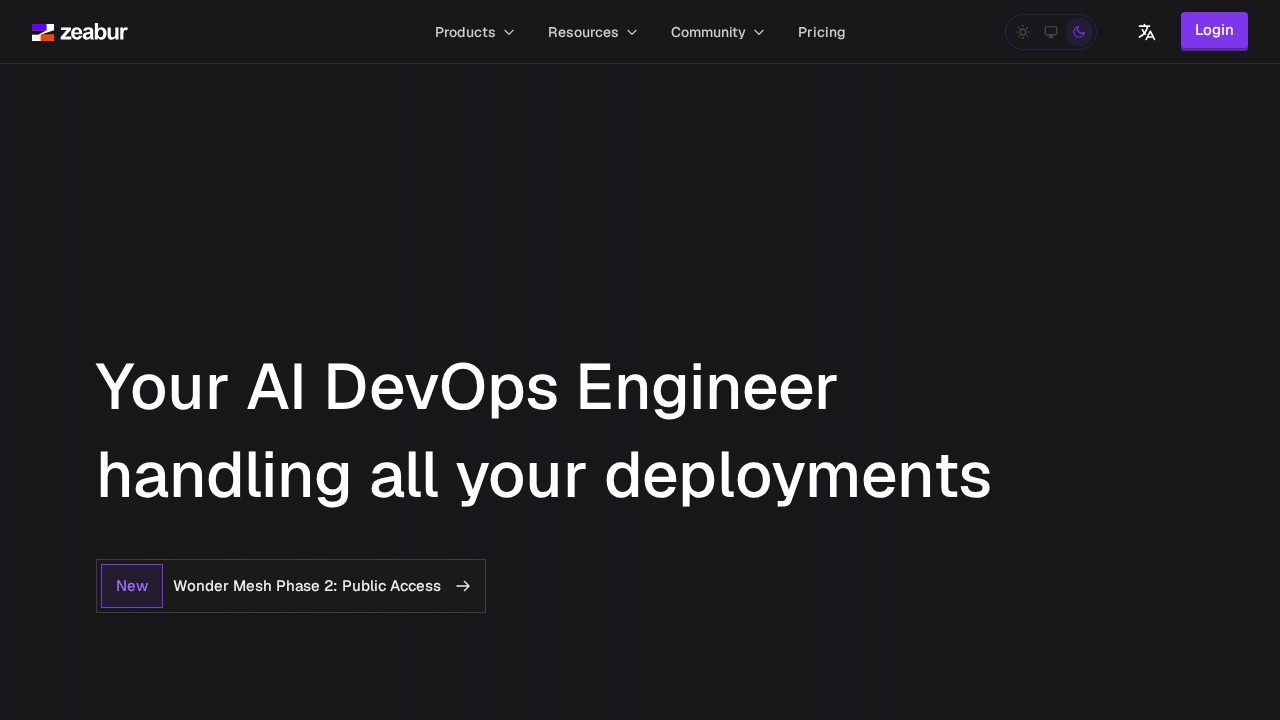Screen dimensions: 1280x720
Task: Select dark theme moon icon
Action: (x=1079, y=32)
